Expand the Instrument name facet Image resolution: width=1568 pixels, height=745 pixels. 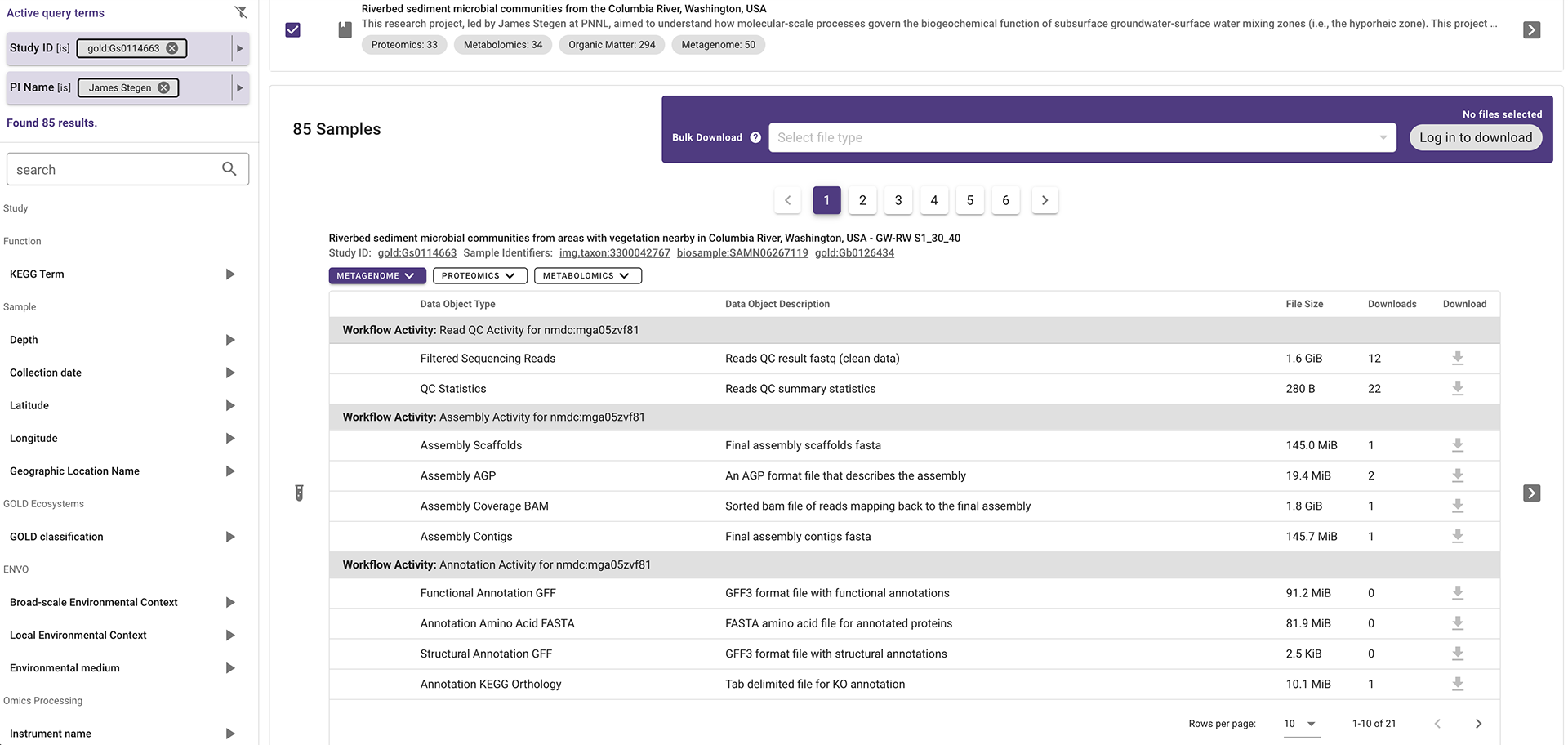click(x=230, y=734)
